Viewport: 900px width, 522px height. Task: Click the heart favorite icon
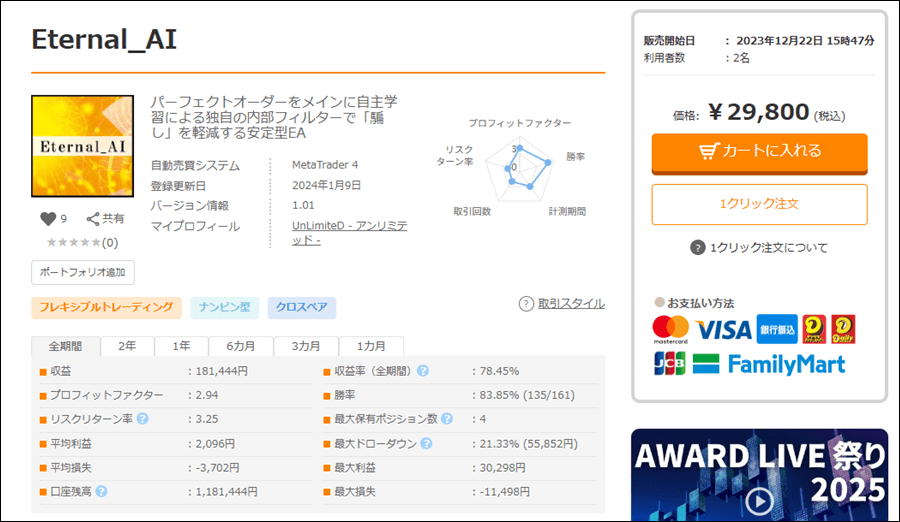[x=47, y=219]
